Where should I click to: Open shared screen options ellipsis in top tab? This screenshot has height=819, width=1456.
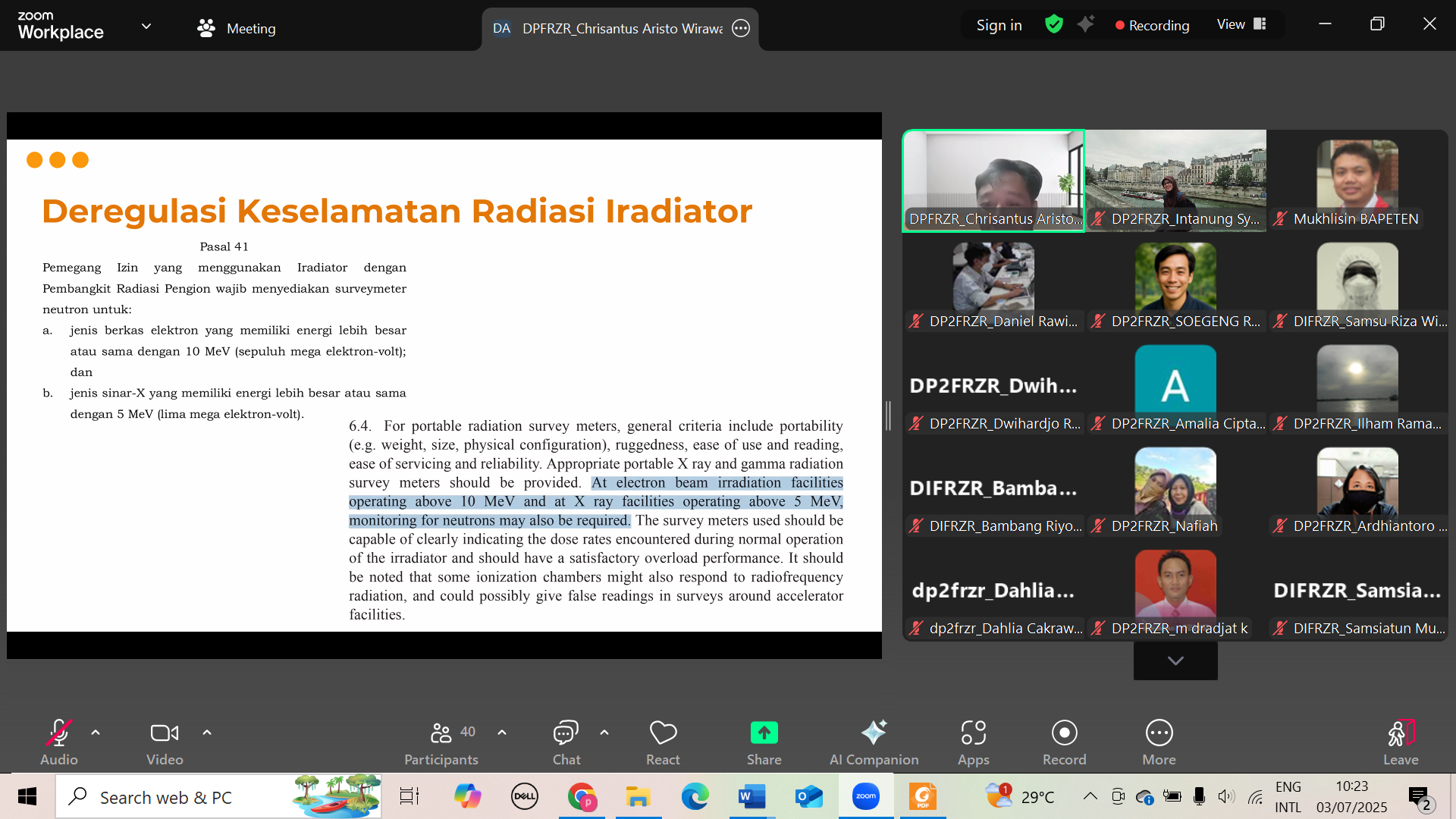tap(741, 29)
